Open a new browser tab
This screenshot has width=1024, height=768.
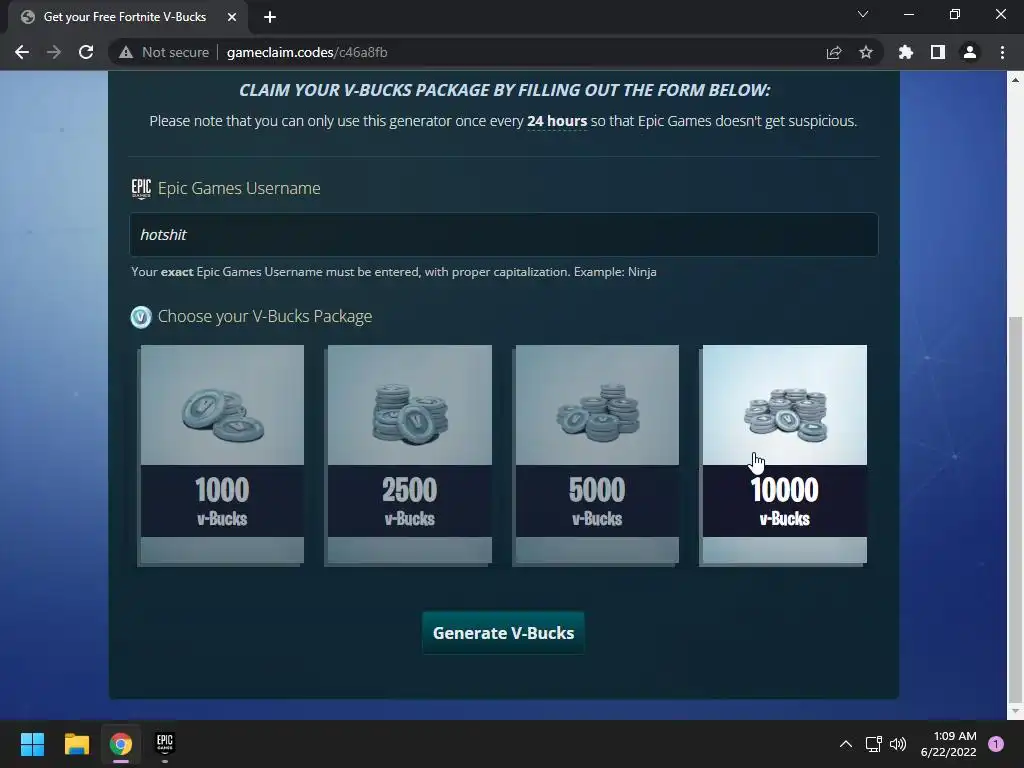270,17
